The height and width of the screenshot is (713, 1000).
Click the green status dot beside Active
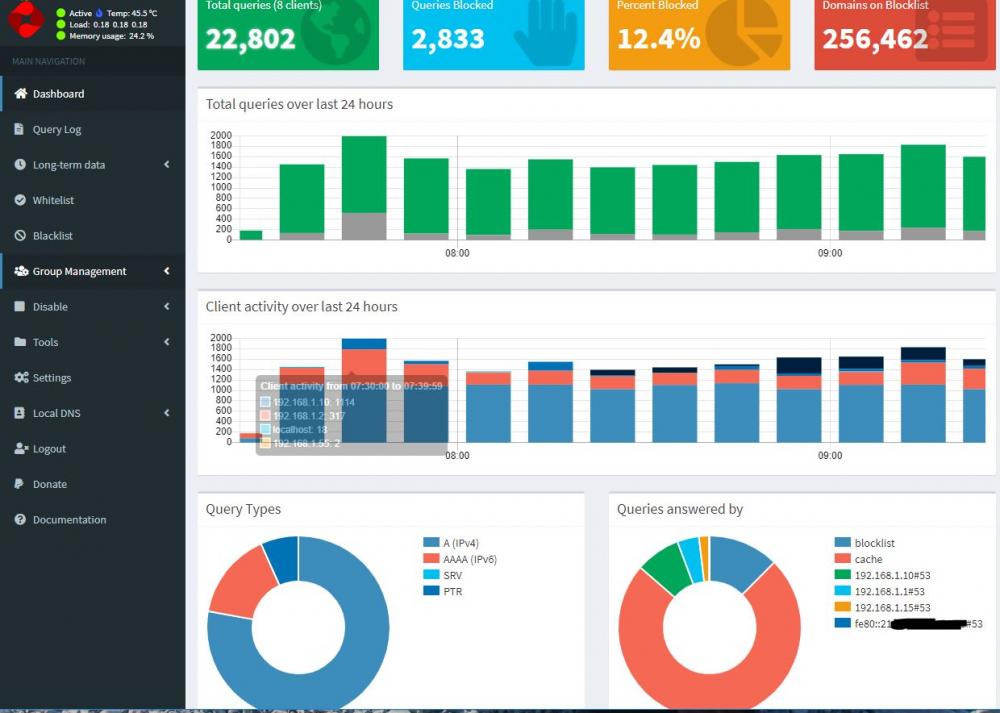[x=61, y=13]
